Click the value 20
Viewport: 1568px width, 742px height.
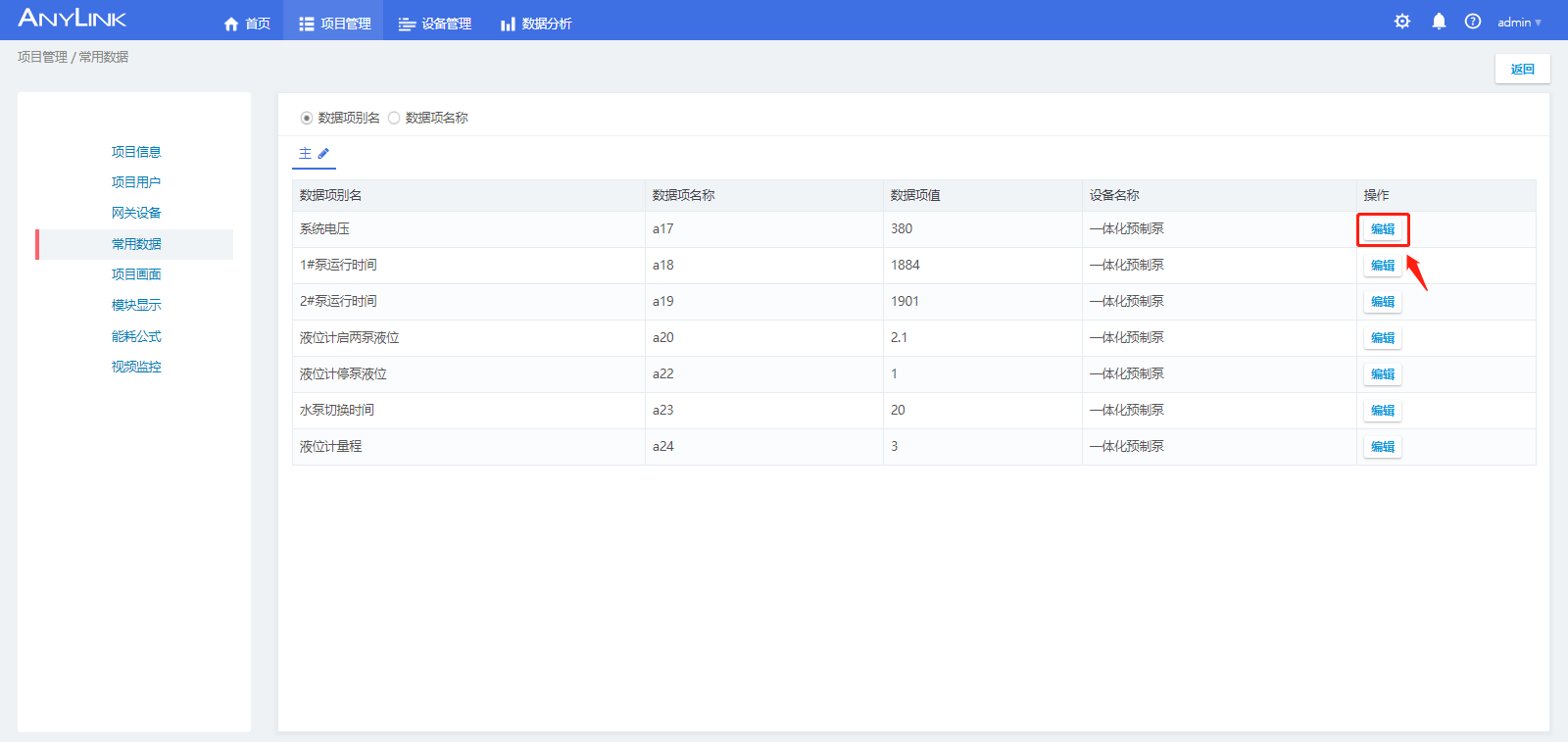(x=898, y=410)
